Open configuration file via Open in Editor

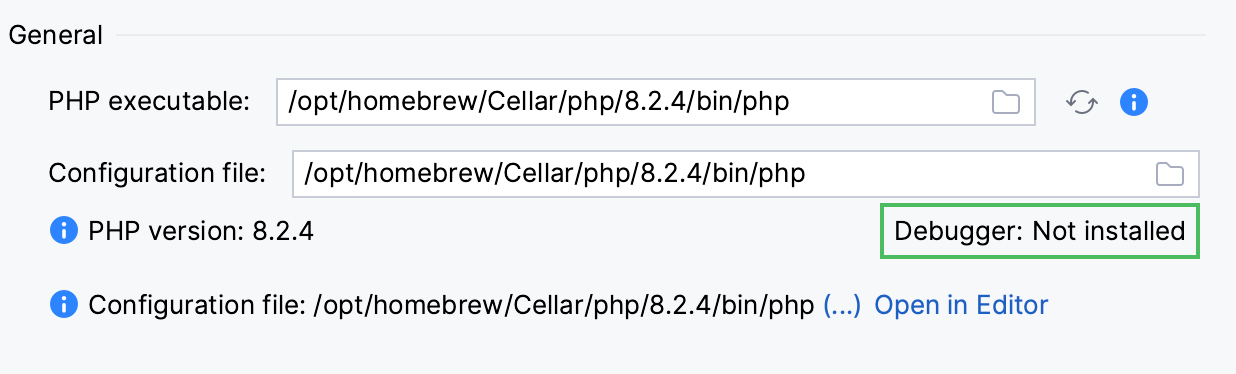coord(961,305)
